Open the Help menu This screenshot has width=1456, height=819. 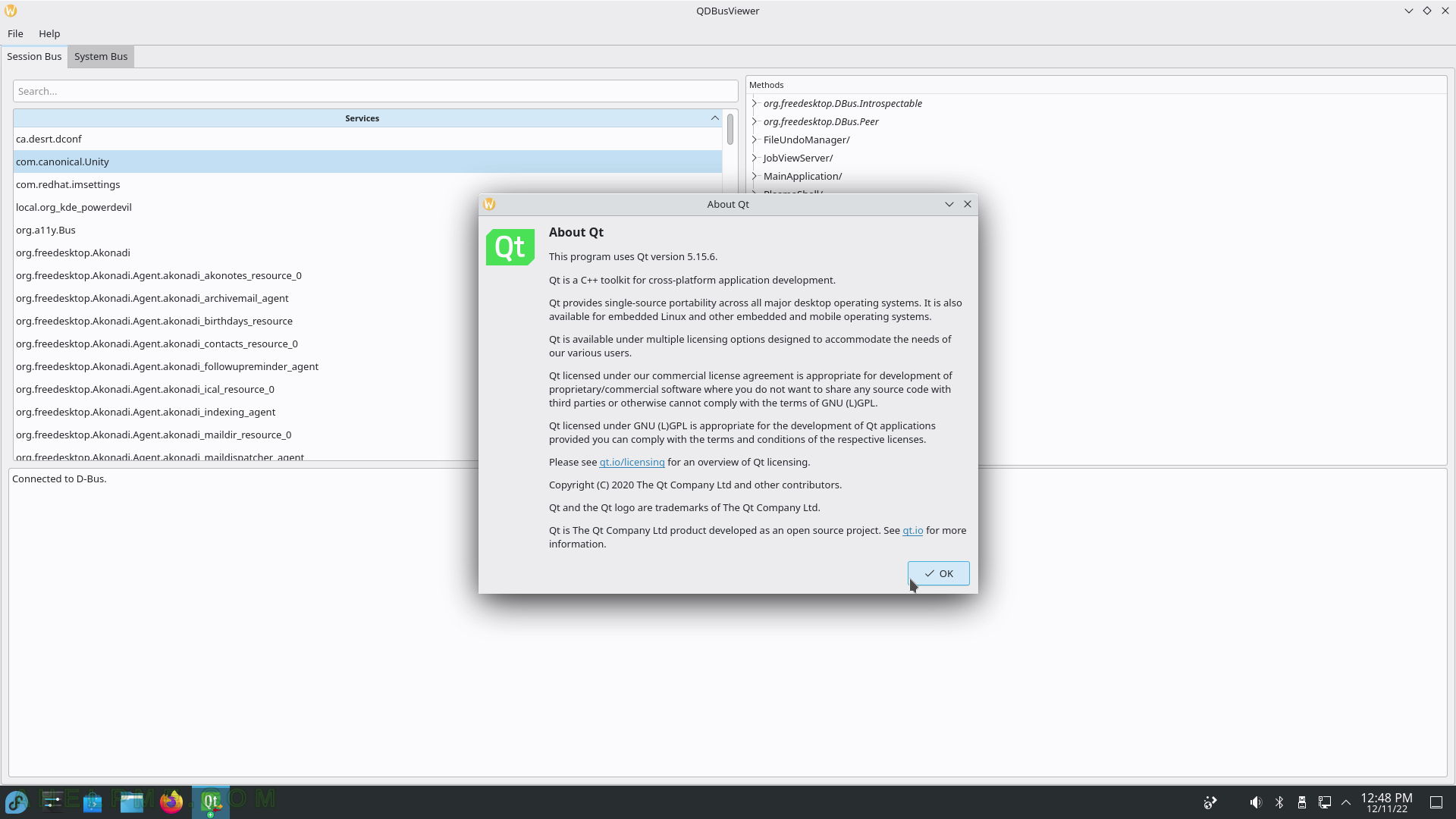(x=49, y=33)
